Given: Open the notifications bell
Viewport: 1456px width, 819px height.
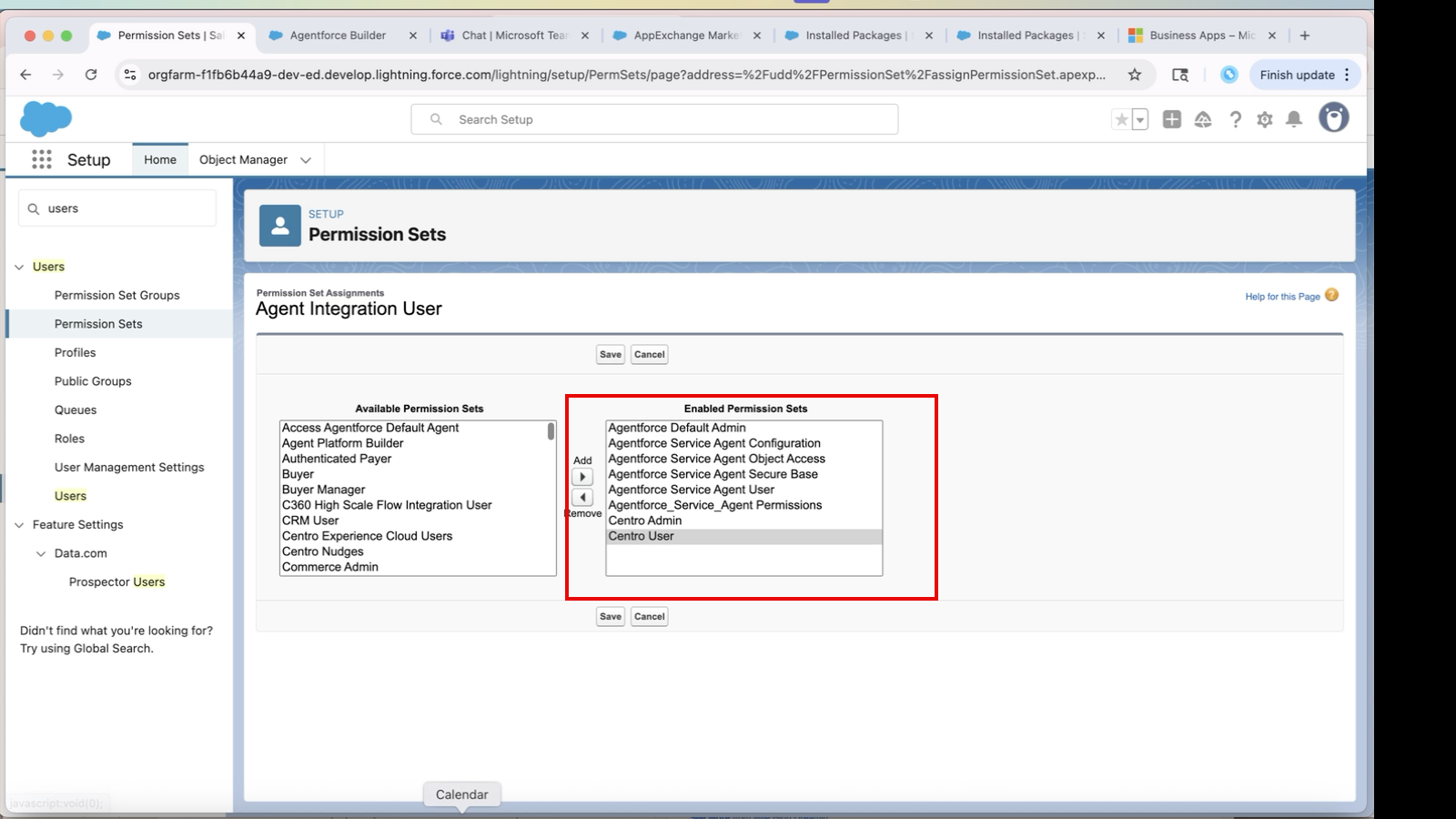Looking at the screenshot, I should pyautogui.click(x=1294, y=119).
